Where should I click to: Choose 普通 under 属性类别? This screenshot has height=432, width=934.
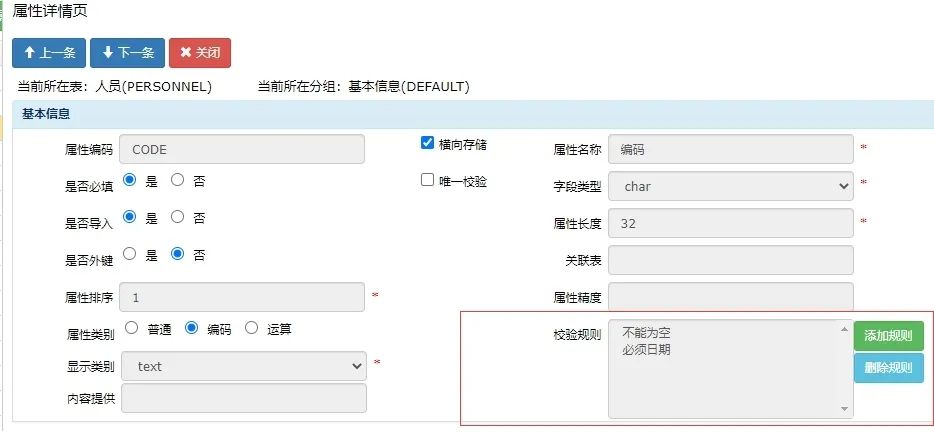point(132,328)
